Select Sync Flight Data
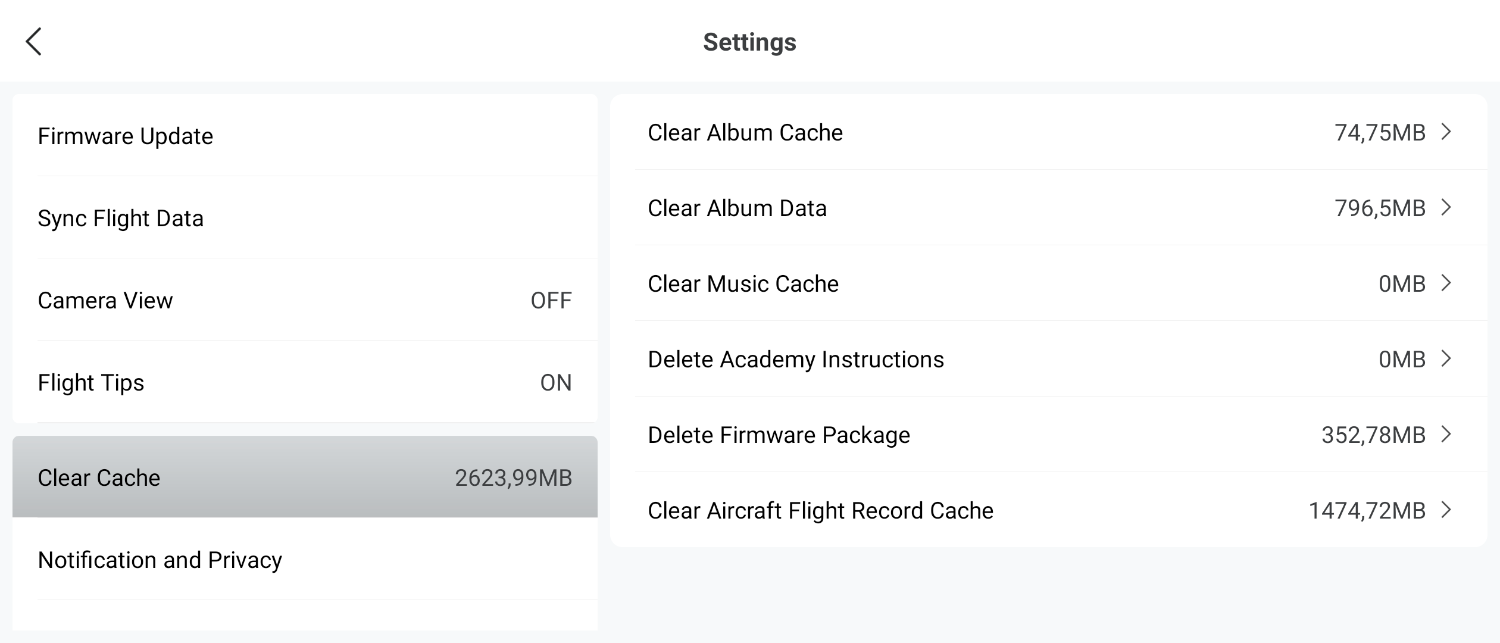 point(121,219)
